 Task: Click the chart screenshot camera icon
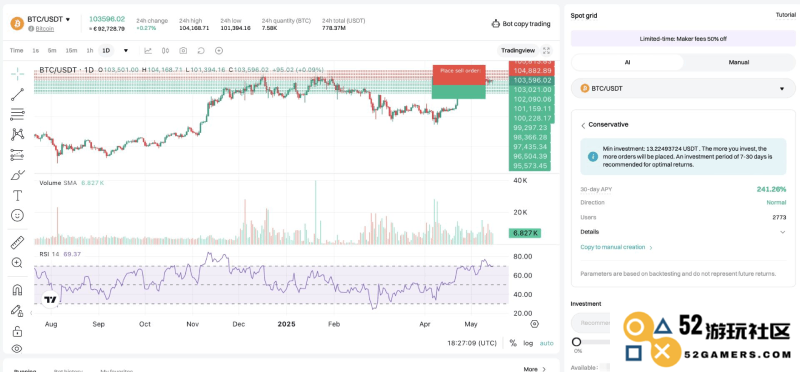click(183, 51)
